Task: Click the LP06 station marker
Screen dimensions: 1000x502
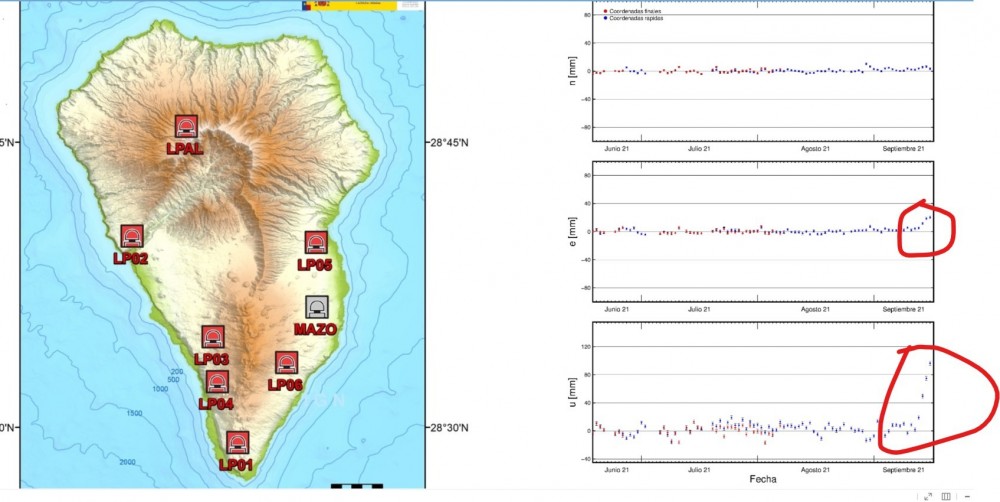Action: coord(287,363)
